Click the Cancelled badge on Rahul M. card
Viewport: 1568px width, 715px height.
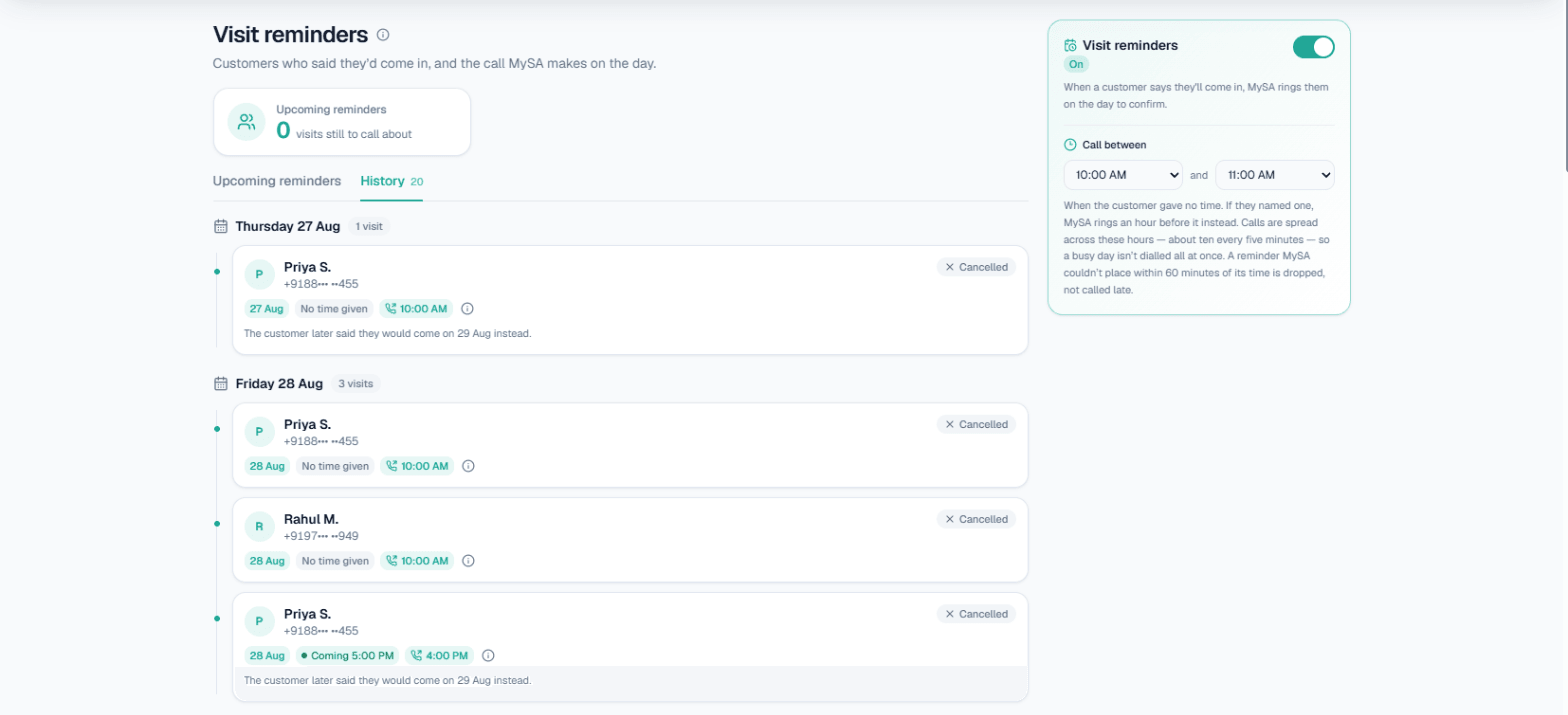click(976, 519)
